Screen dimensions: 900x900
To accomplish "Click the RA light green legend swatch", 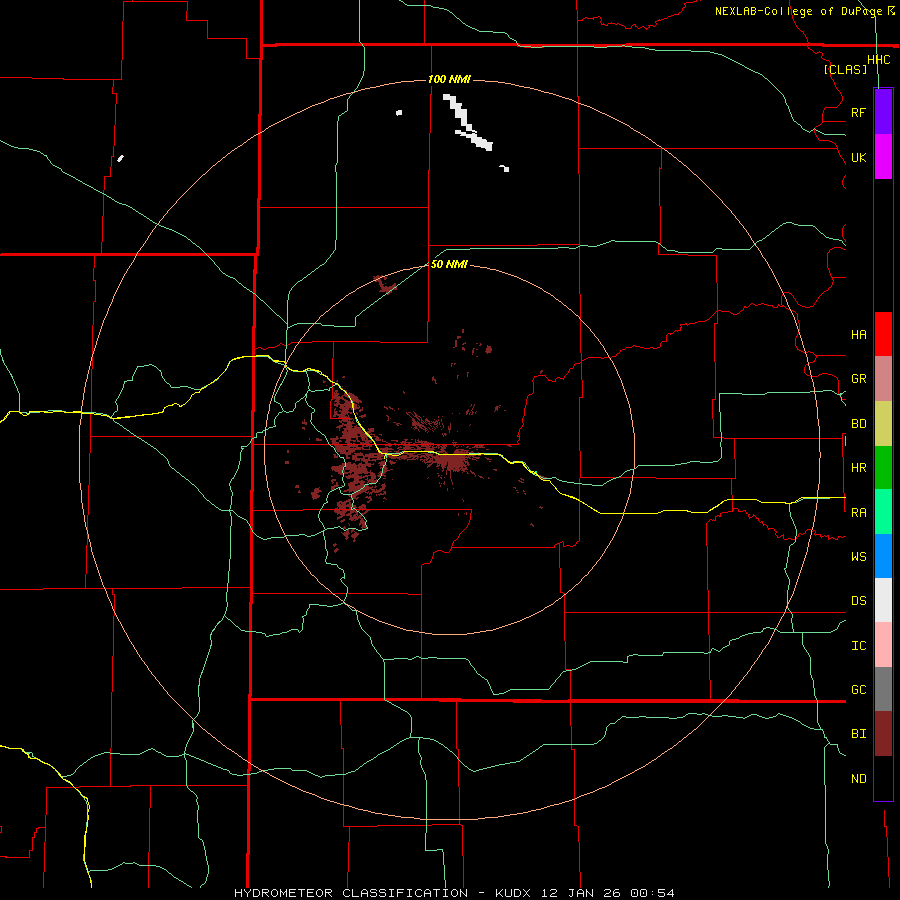I will pos(883,512).
